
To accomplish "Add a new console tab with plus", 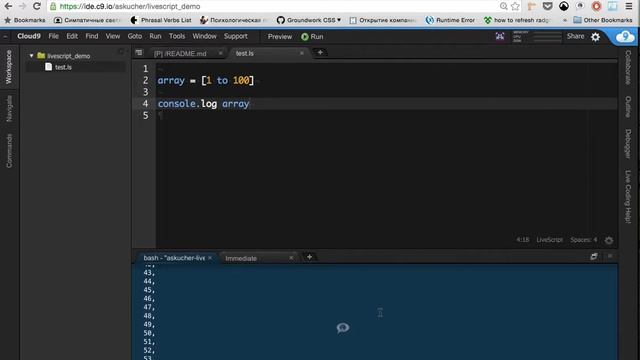I will click(309, 257).
